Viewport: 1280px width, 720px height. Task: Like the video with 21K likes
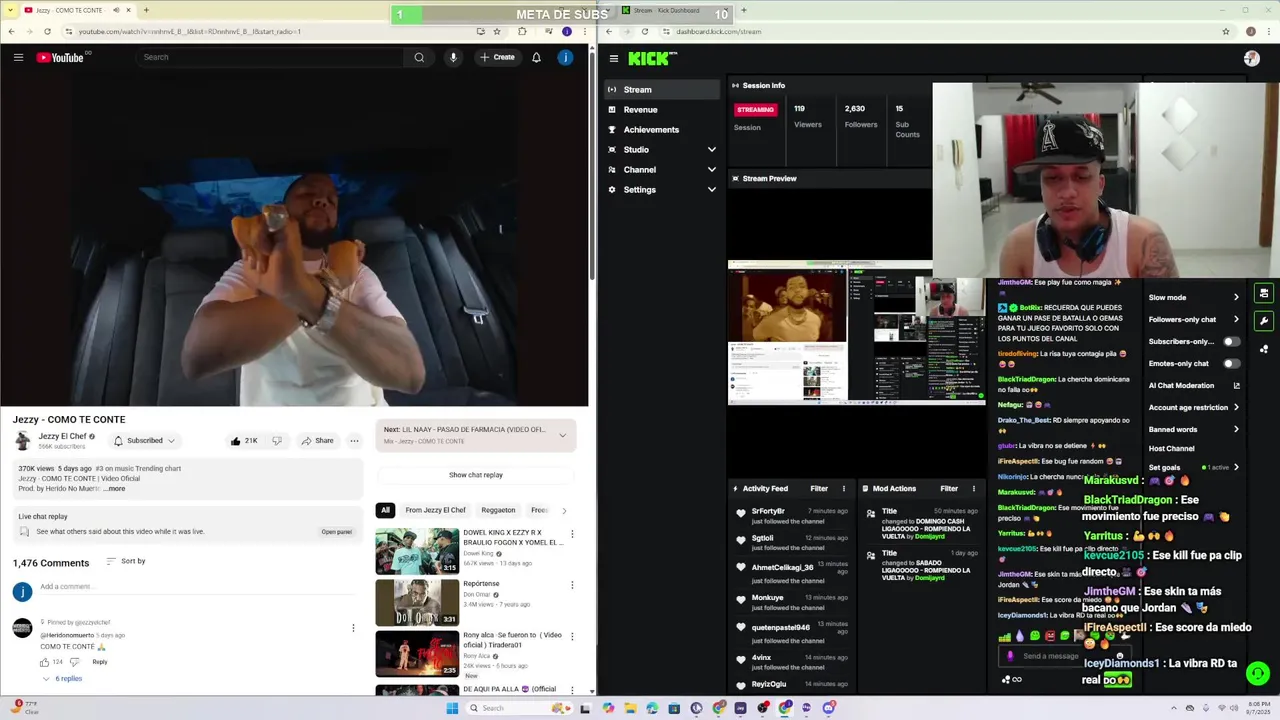pos(245,440)
